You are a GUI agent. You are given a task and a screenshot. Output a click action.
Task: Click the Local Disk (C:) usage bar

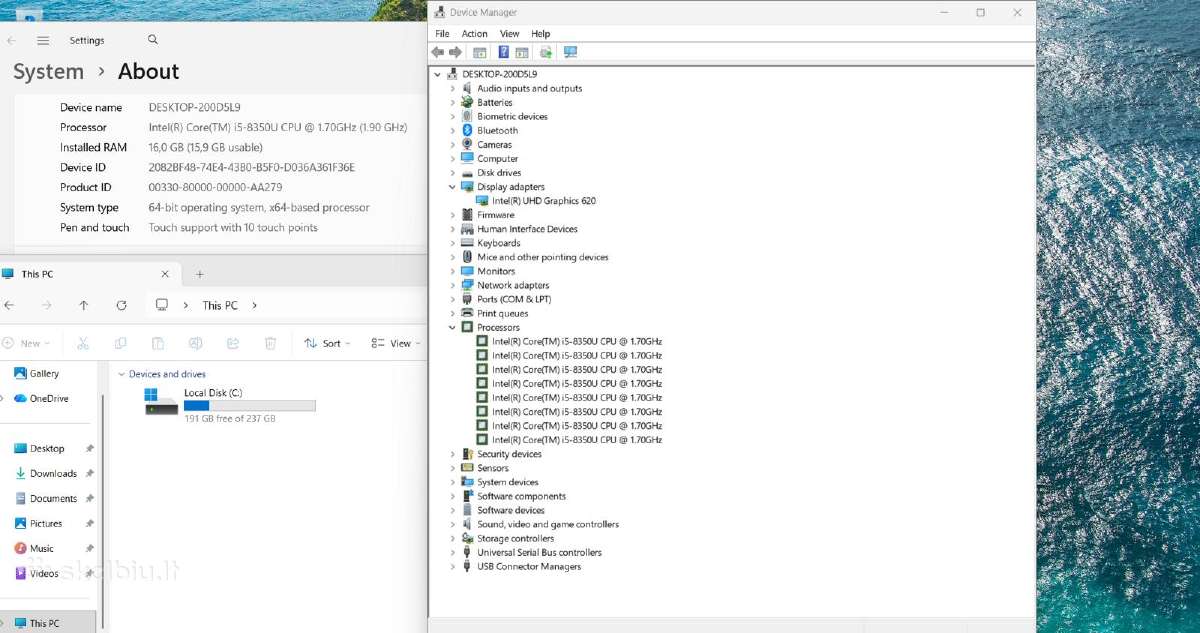[x=249, y=406]
